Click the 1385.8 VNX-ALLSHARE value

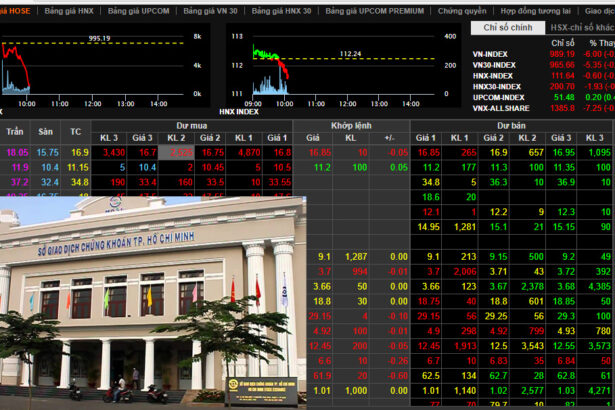tap(562, 108)
